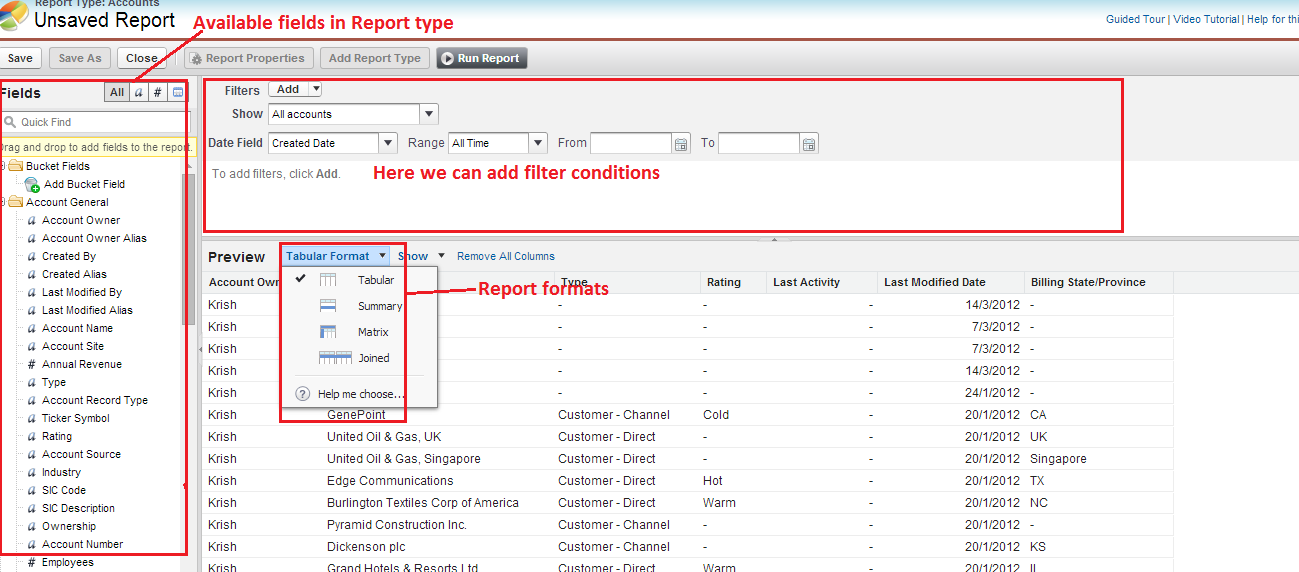Click Add Report Type button
The width and height of the screenshot is (1299, 572).
[375, 58]
